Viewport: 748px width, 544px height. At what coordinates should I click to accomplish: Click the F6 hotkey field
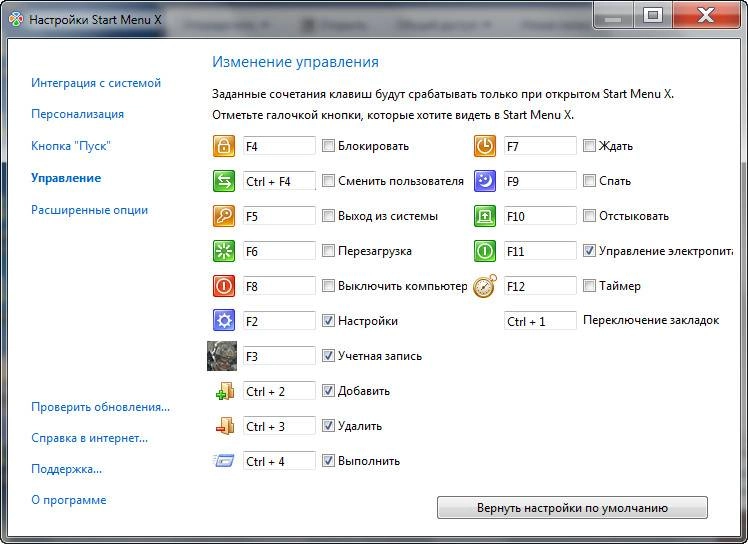(x=279, y=251)
